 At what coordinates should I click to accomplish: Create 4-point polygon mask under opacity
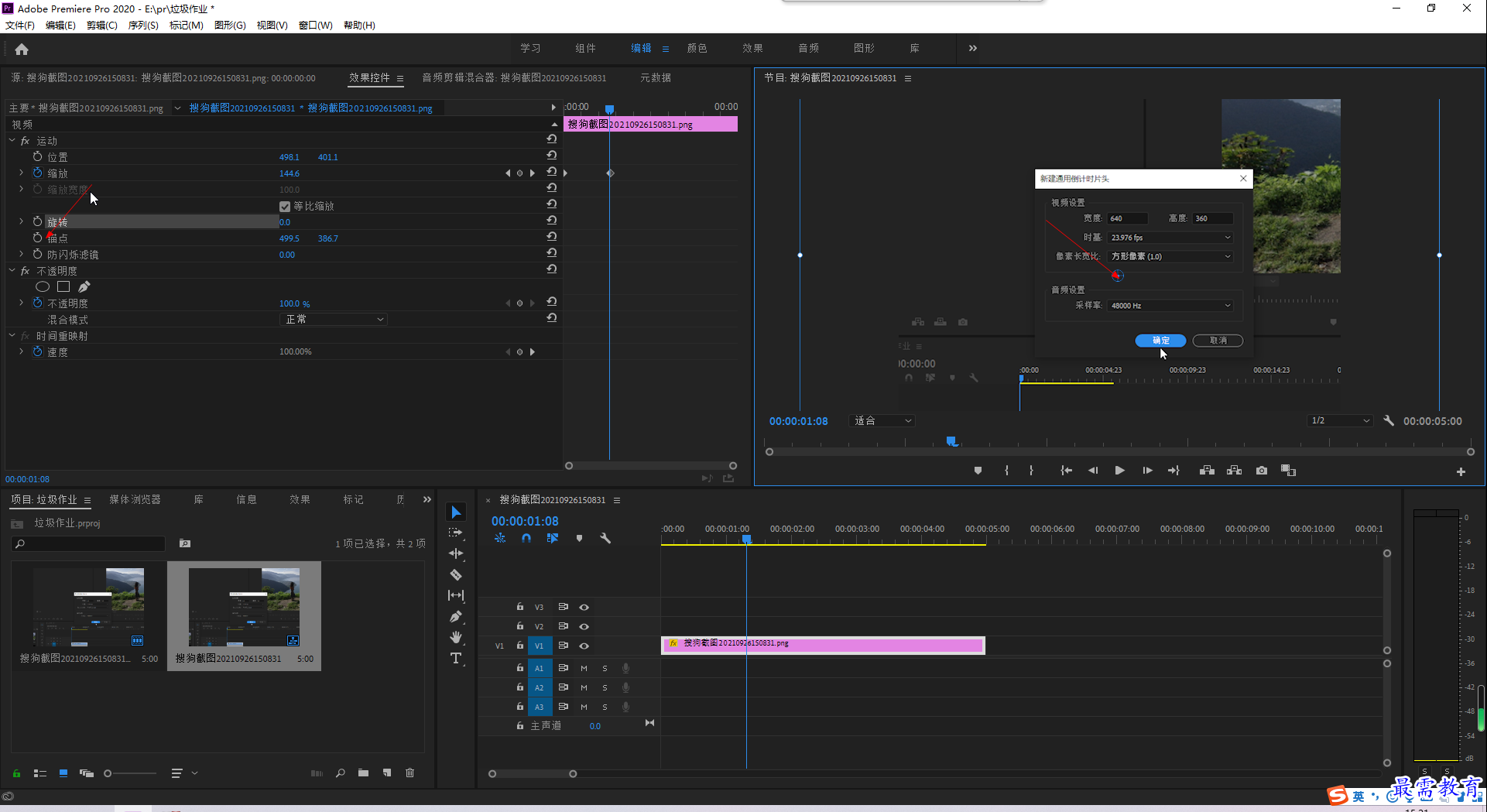tap(63, 287)
